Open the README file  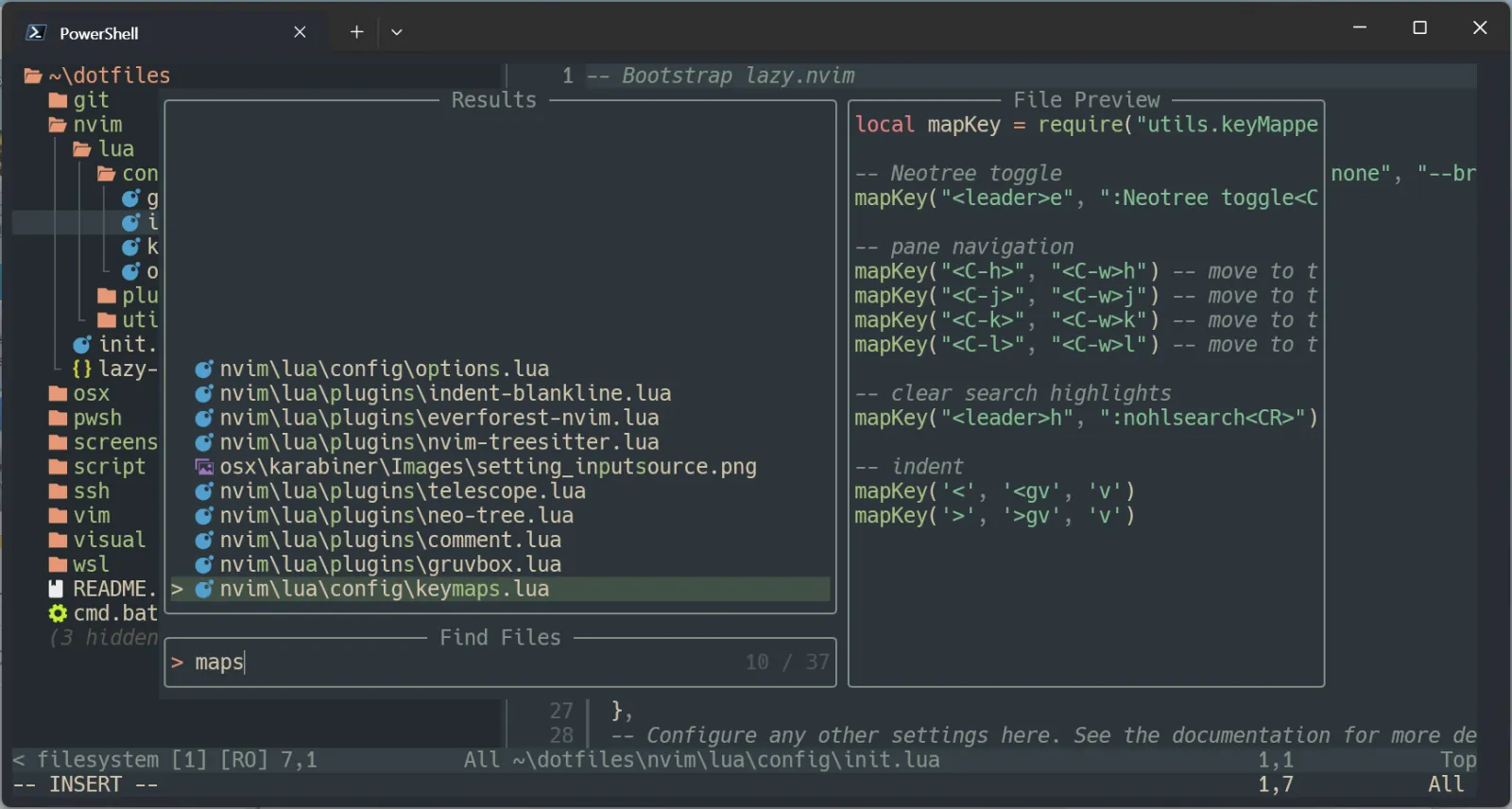pyautogui.click(x=103, y=590)
